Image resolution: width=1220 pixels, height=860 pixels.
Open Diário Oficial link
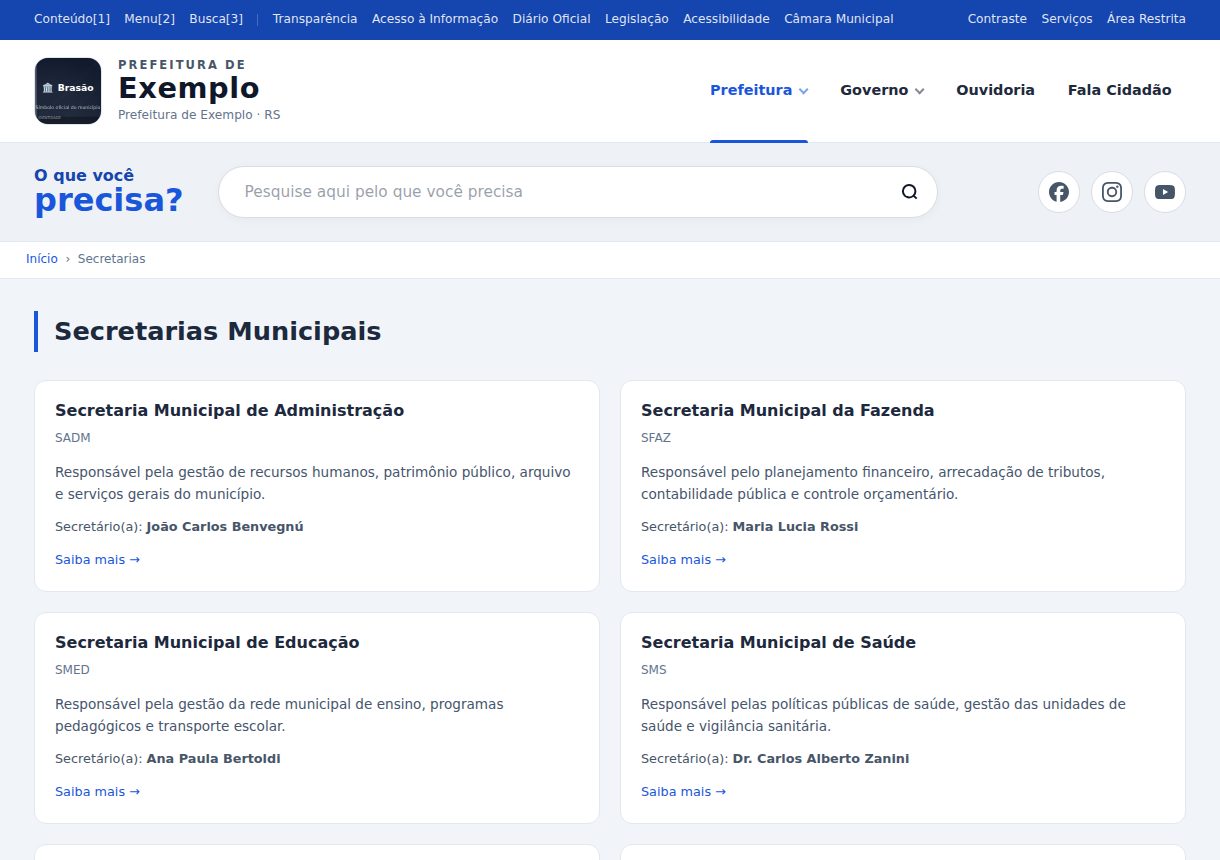click(551, 19)
